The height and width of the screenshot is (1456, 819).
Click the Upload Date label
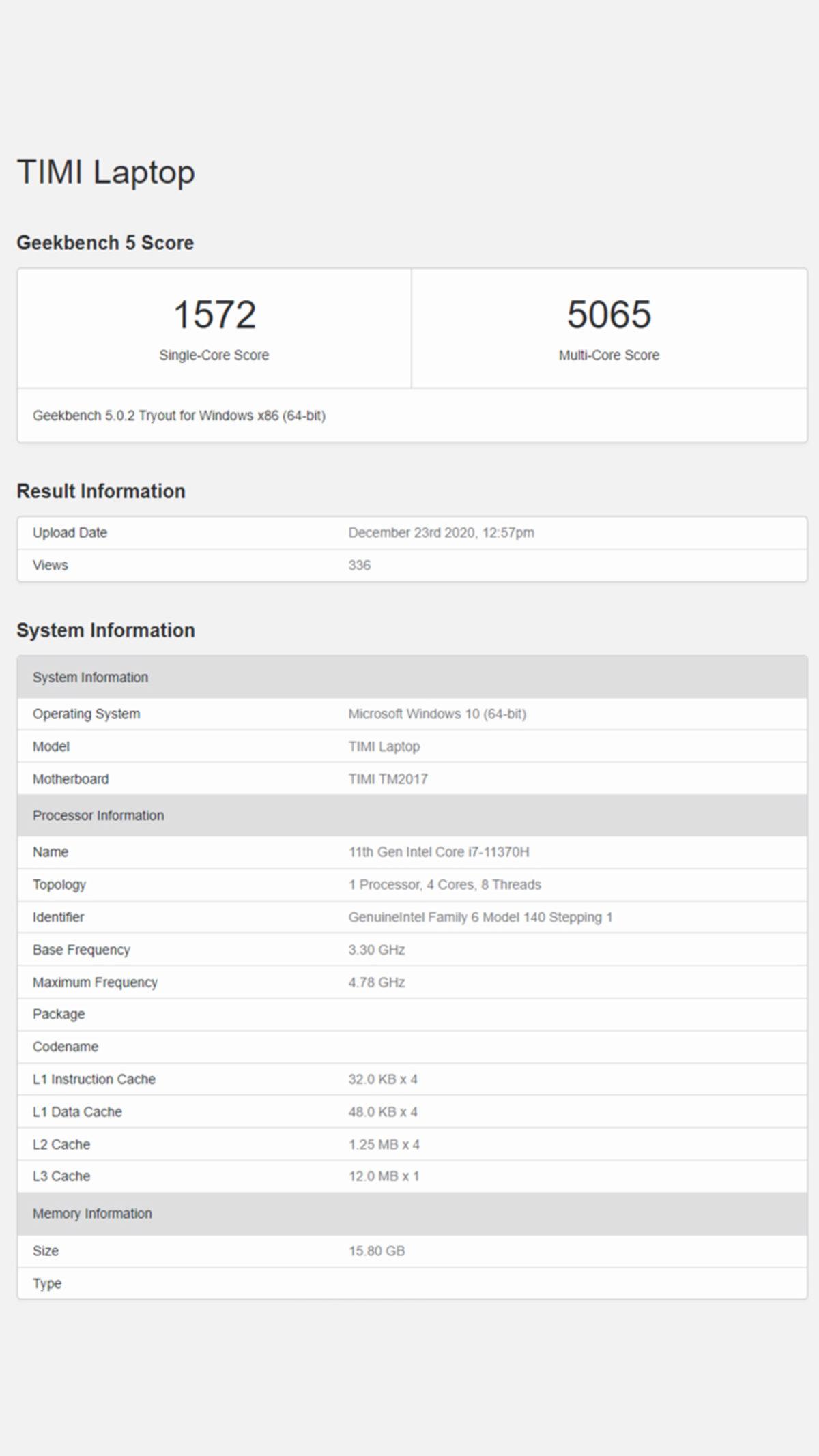[70, 533]
